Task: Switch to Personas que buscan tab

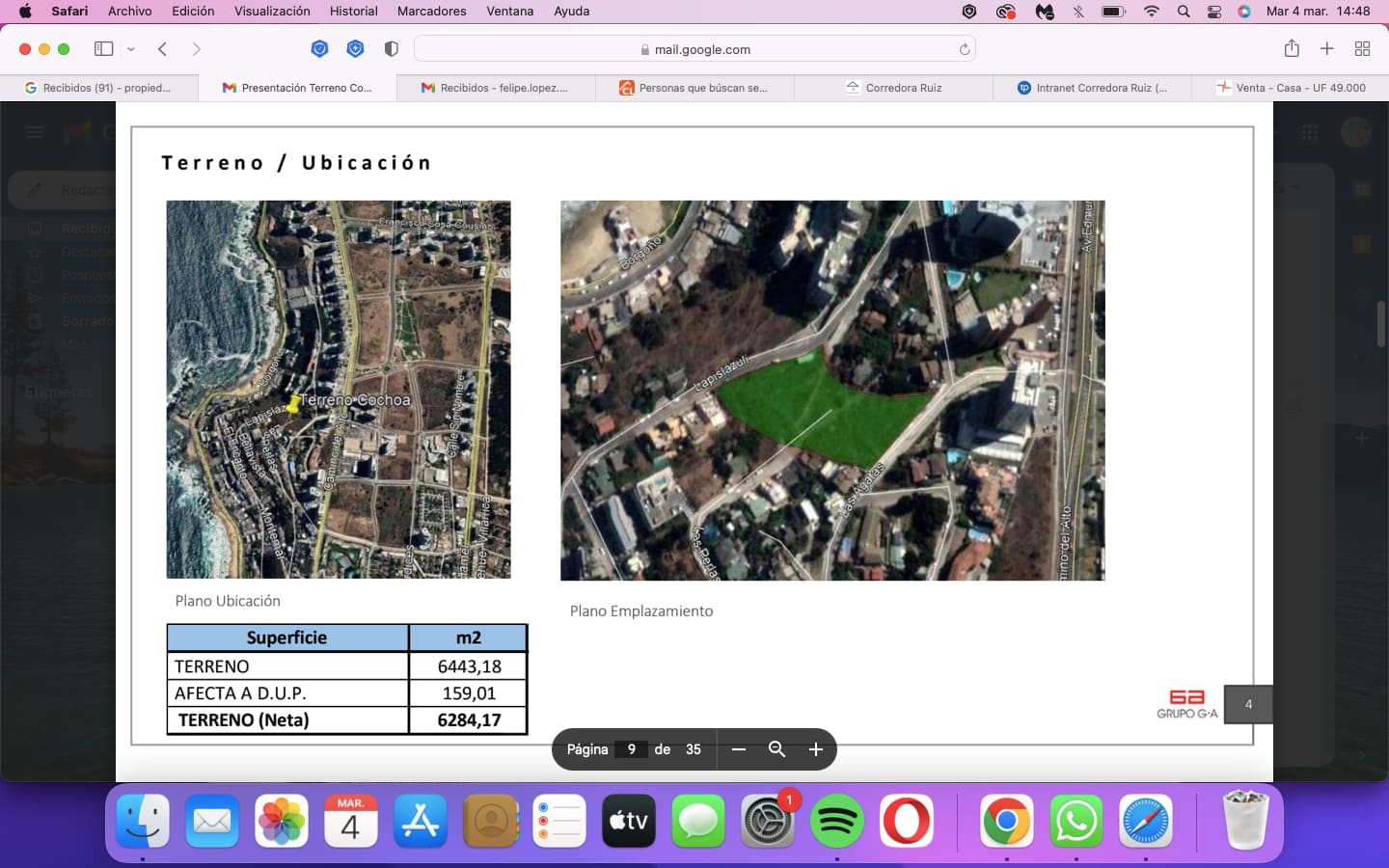Action: [x=694, y=88]
